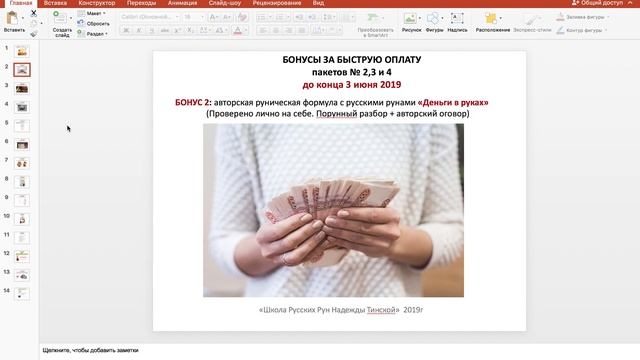The image size is (640, 360).
Task: Click the Фигуры shapes icon
Action: (x=433, y=18)
